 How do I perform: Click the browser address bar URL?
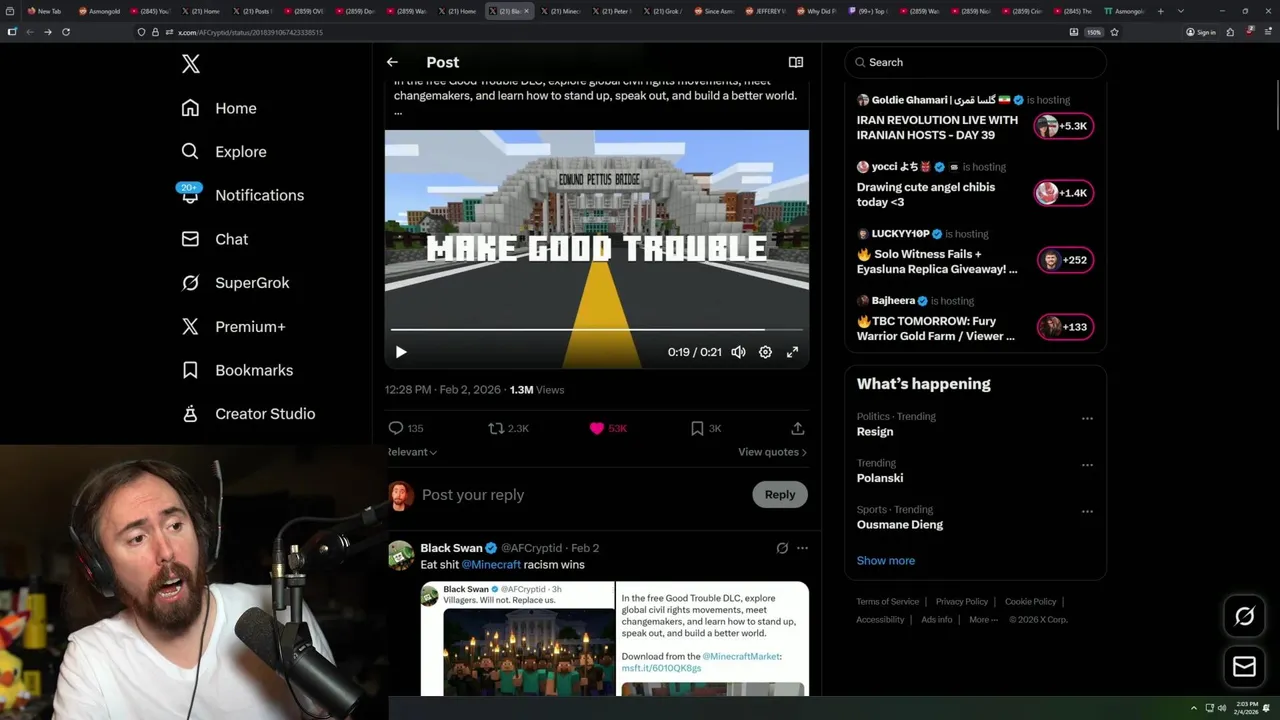click(250, 32)
